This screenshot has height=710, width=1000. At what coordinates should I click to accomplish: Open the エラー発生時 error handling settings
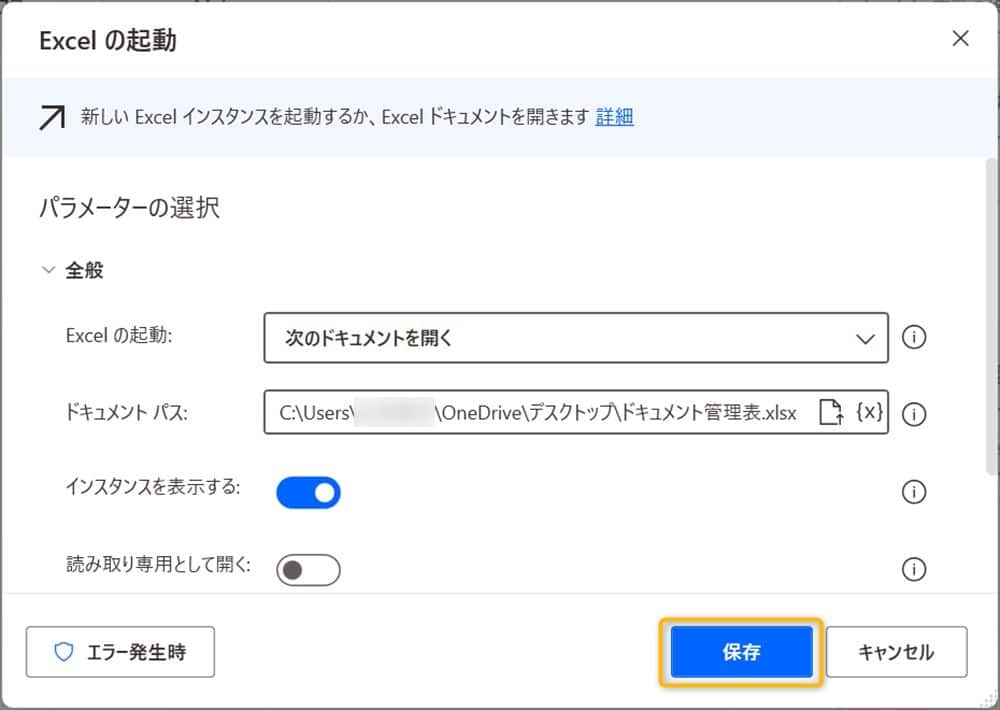coord(120,651)
